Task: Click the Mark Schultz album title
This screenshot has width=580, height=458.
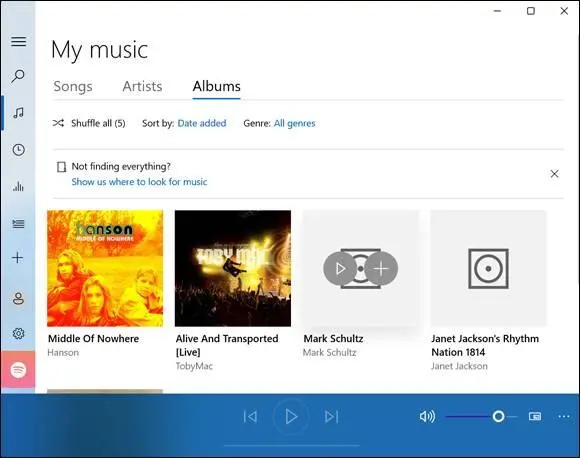Action: [333, 339]
